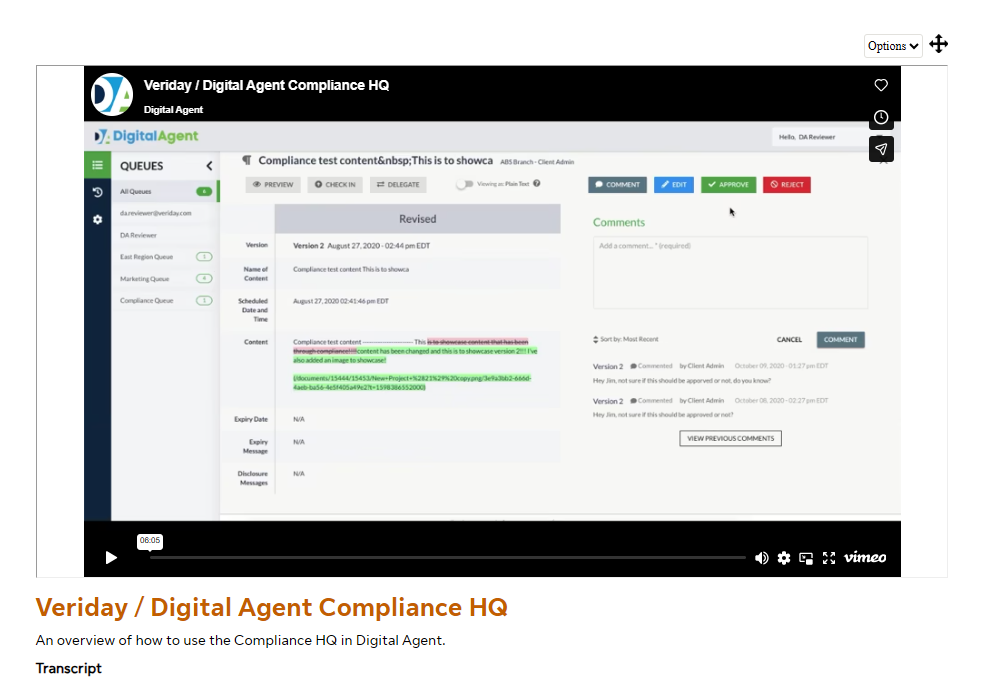Image resolution: width=985 pixels, height=696 pixels.
Task: Click the paragraph icon before content title
Action: point(247,160)
